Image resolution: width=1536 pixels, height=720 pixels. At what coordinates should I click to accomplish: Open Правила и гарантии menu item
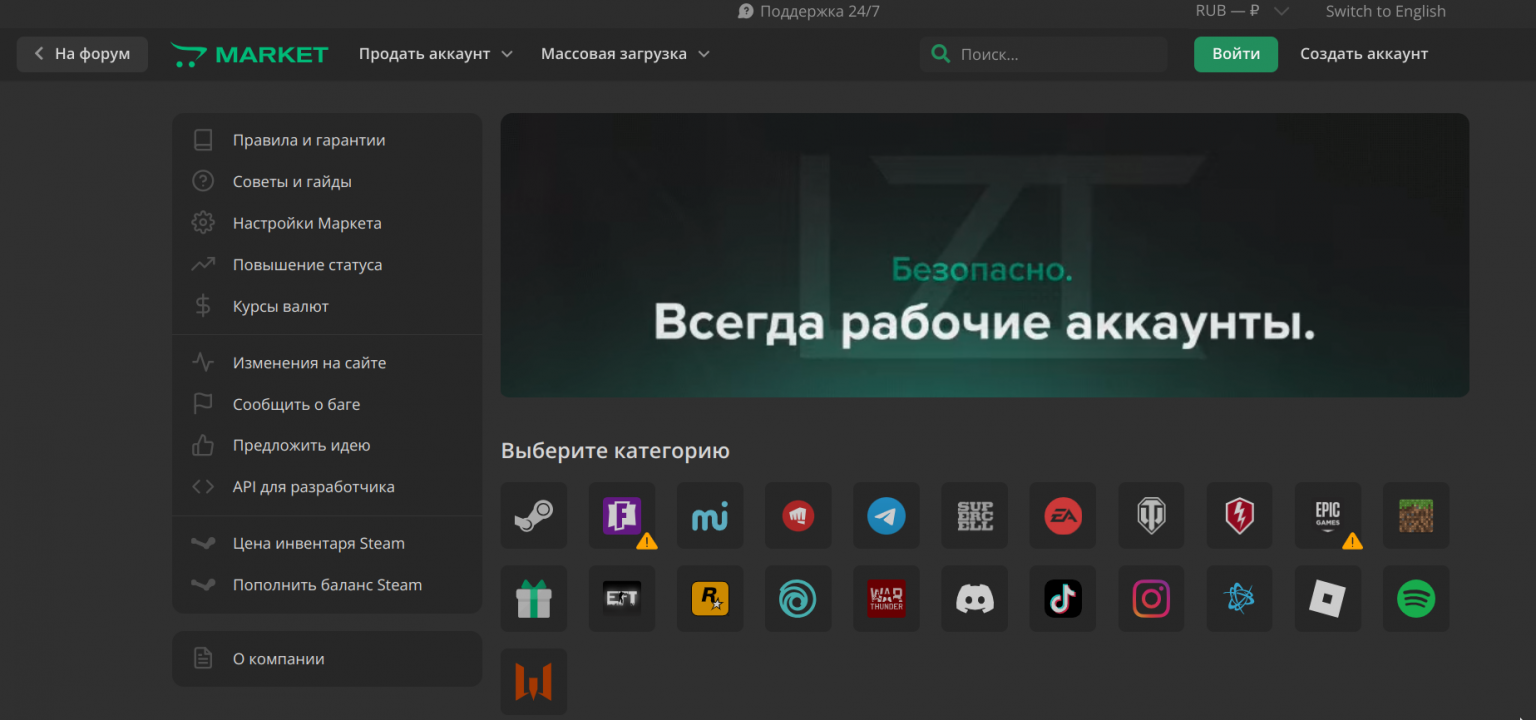308,140
